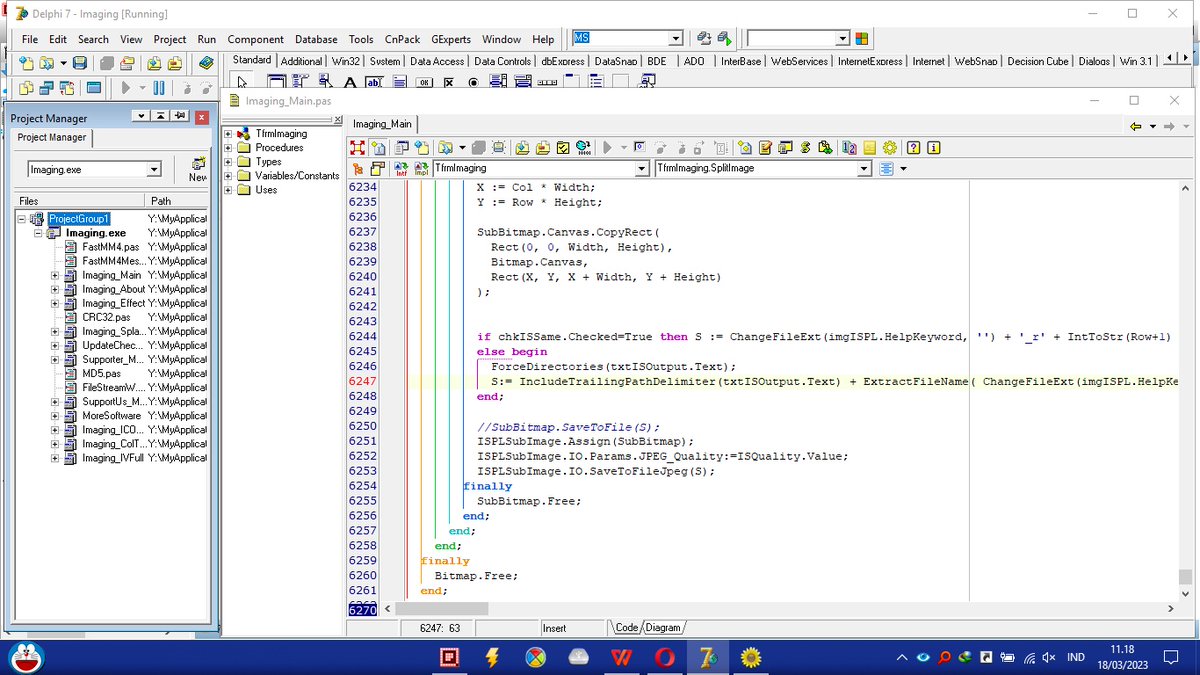1200x675 pixels.
Task: Close the code explorer pane with X
Action: (337, 120)
